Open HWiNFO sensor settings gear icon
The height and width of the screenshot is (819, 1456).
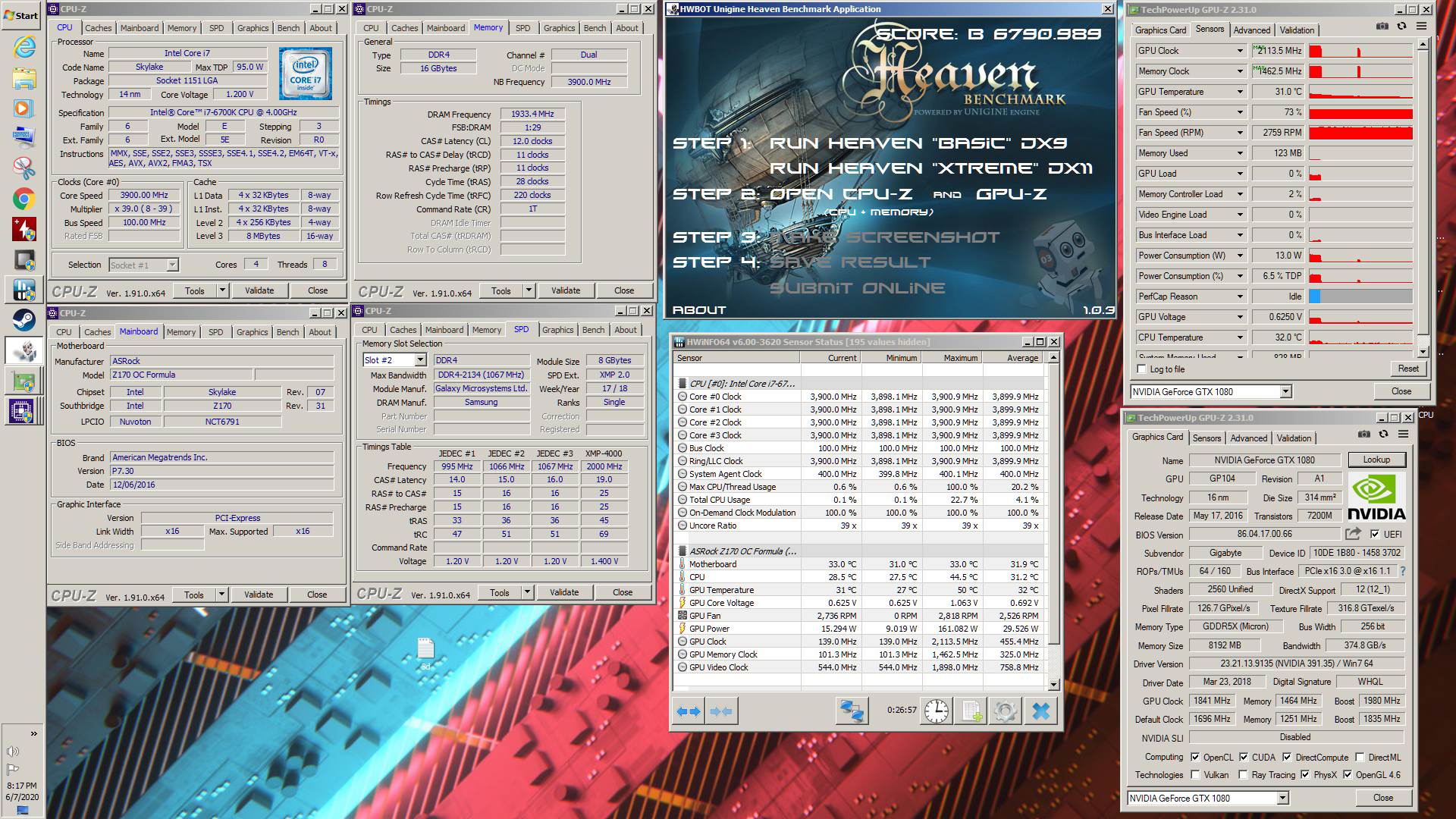pos(1006,711)
